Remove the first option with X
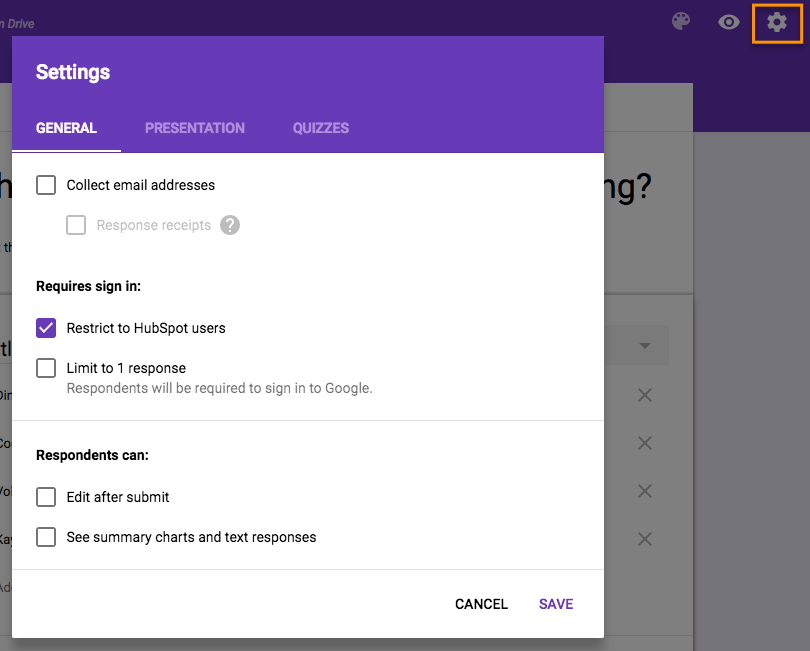The height and width of the screenshot is (651, 810). click(x=645, y=395)
